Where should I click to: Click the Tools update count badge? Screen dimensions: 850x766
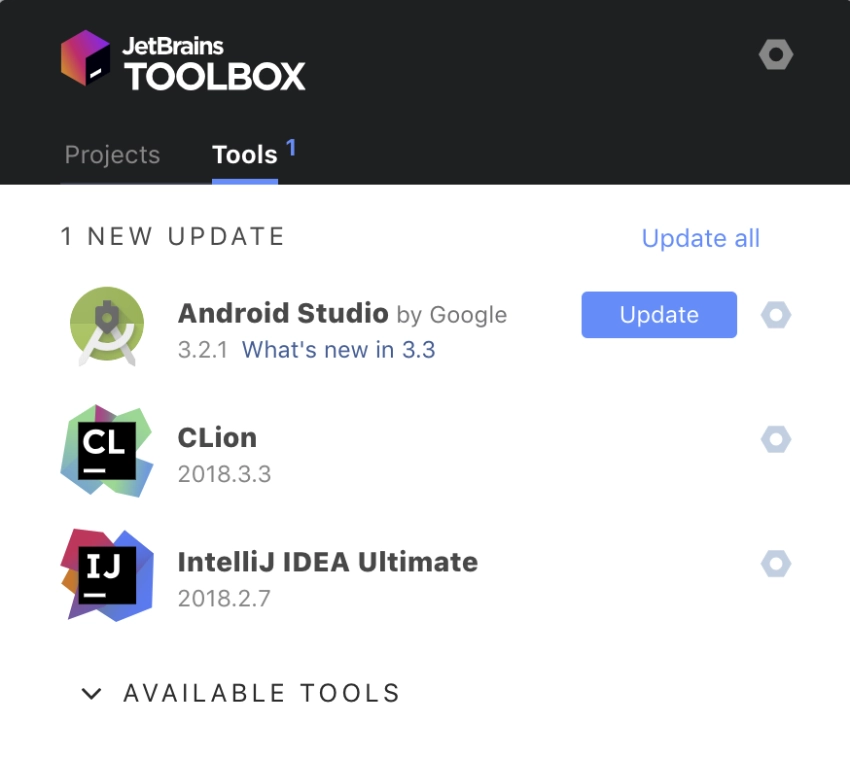(291, 147)
